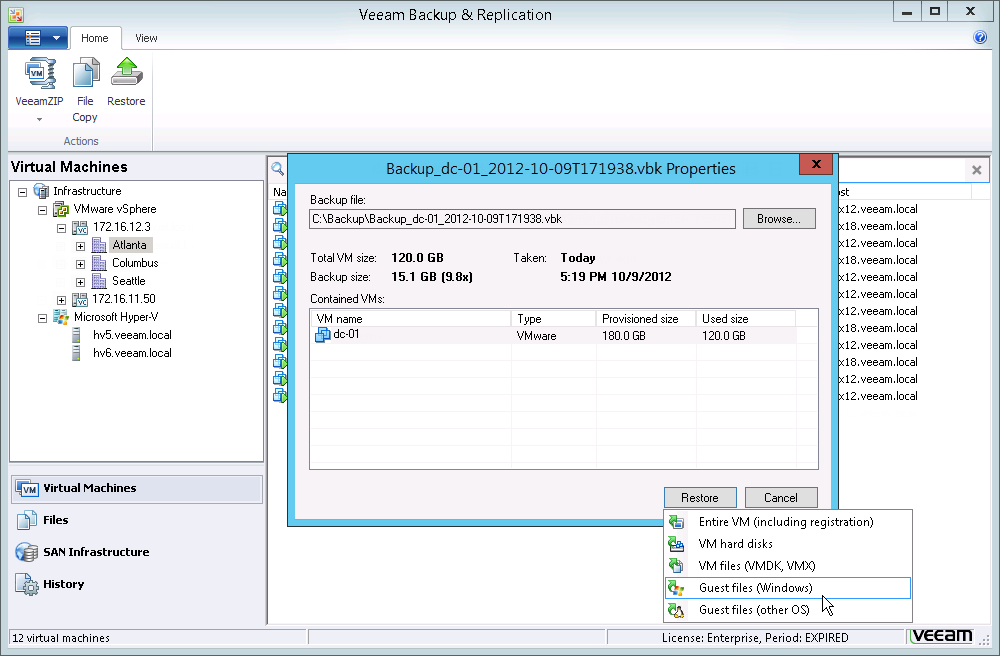Image resolution: width=1000 pixels, height=656 pixels.
Task: Click the Backup file path field
Action: tap(522, 219)
